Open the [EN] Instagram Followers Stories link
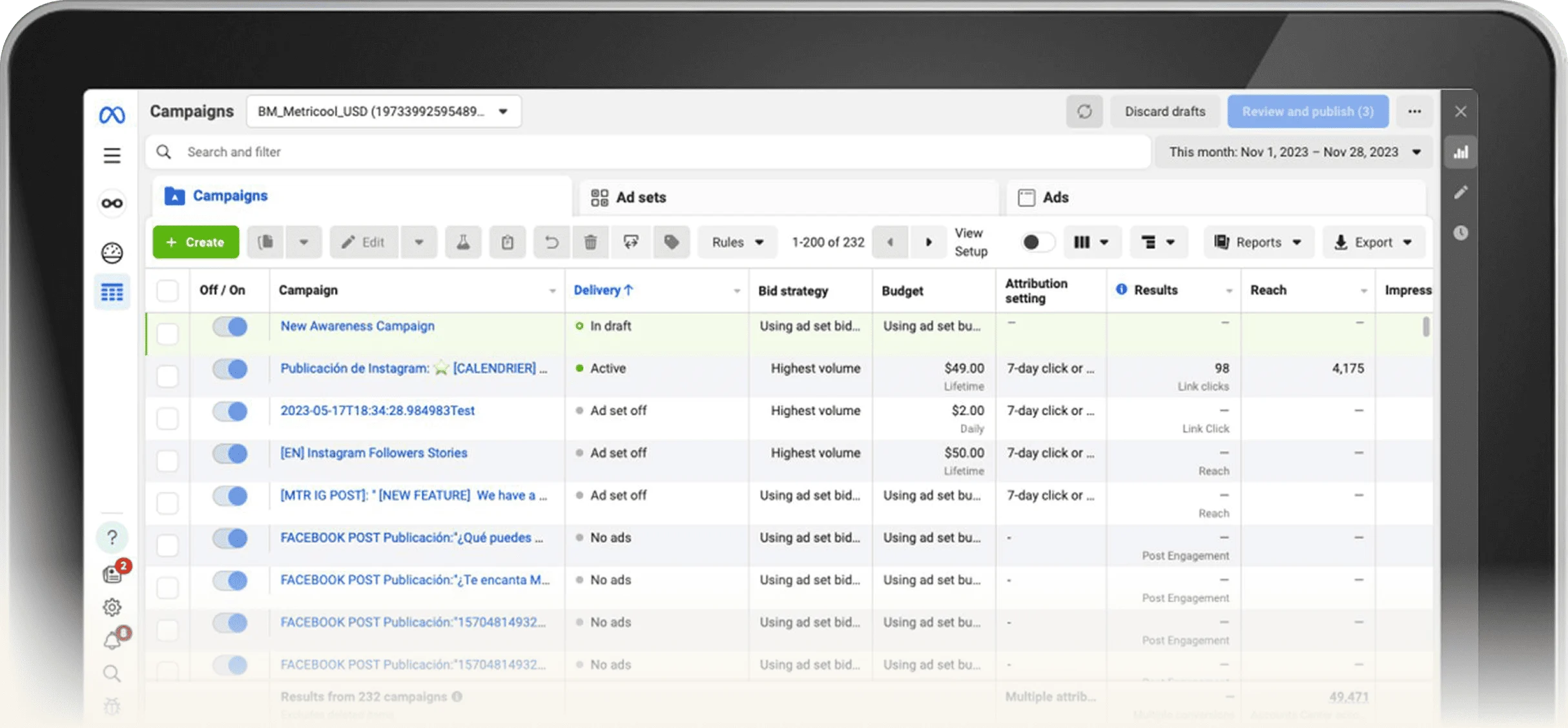The width and height of the screenshot is (1568, 728). (373, 453)
